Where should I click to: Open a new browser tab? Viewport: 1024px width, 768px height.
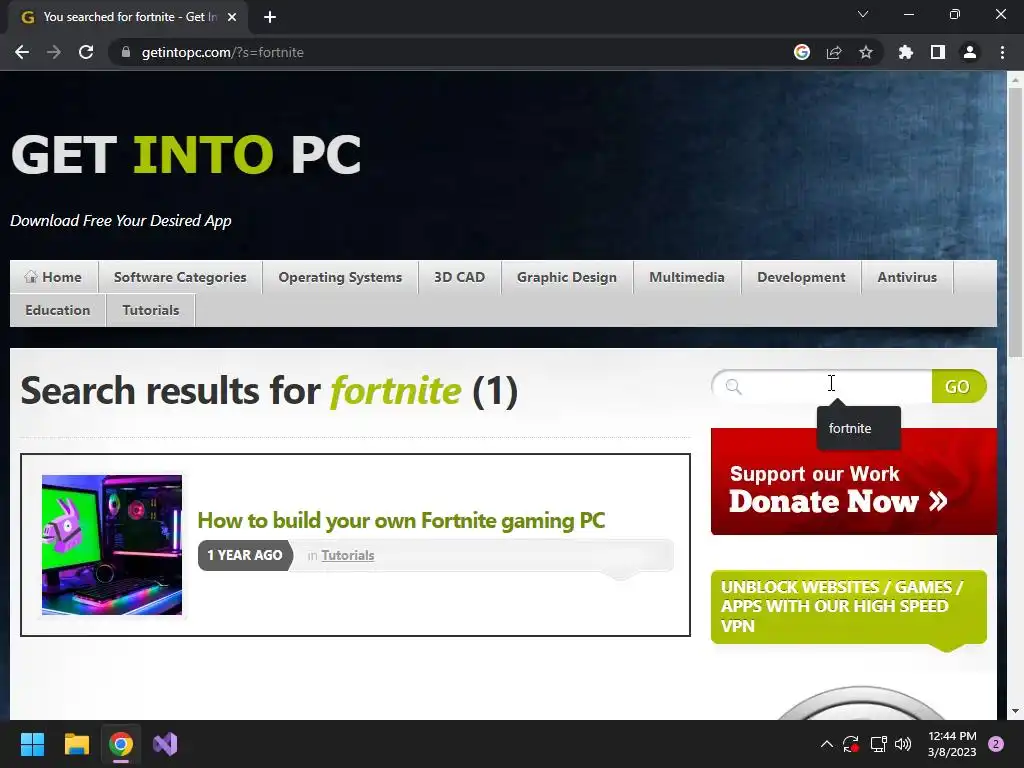point(270,17)
